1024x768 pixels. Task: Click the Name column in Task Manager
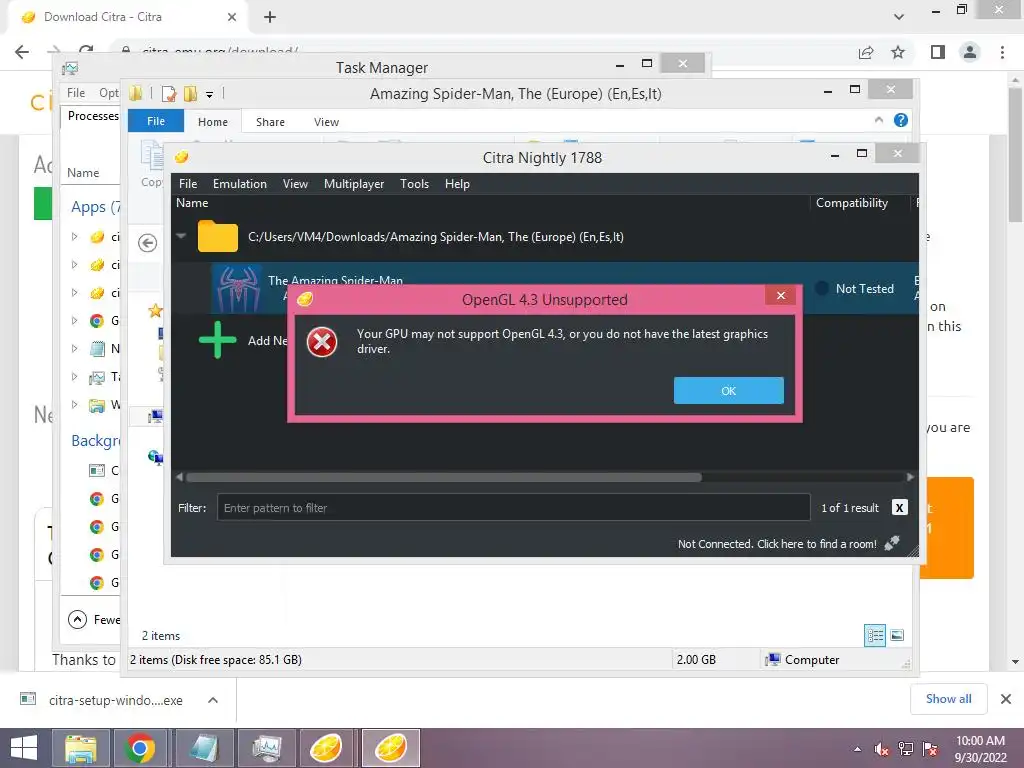pyautogui.click(x=83, y=173)
